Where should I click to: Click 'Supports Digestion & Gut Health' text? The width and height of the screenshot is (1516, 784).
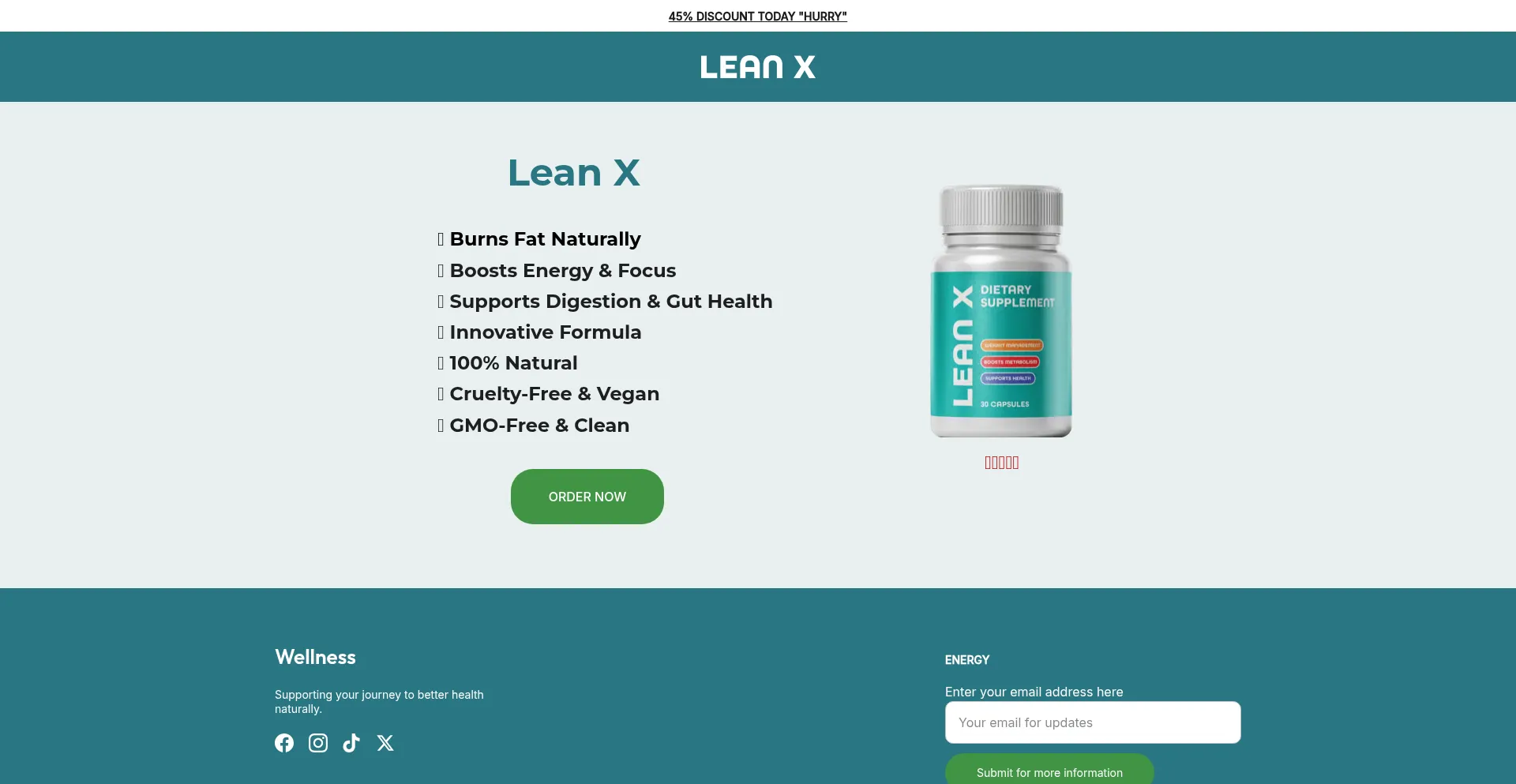pyautogui.click(x=611, y=302)
